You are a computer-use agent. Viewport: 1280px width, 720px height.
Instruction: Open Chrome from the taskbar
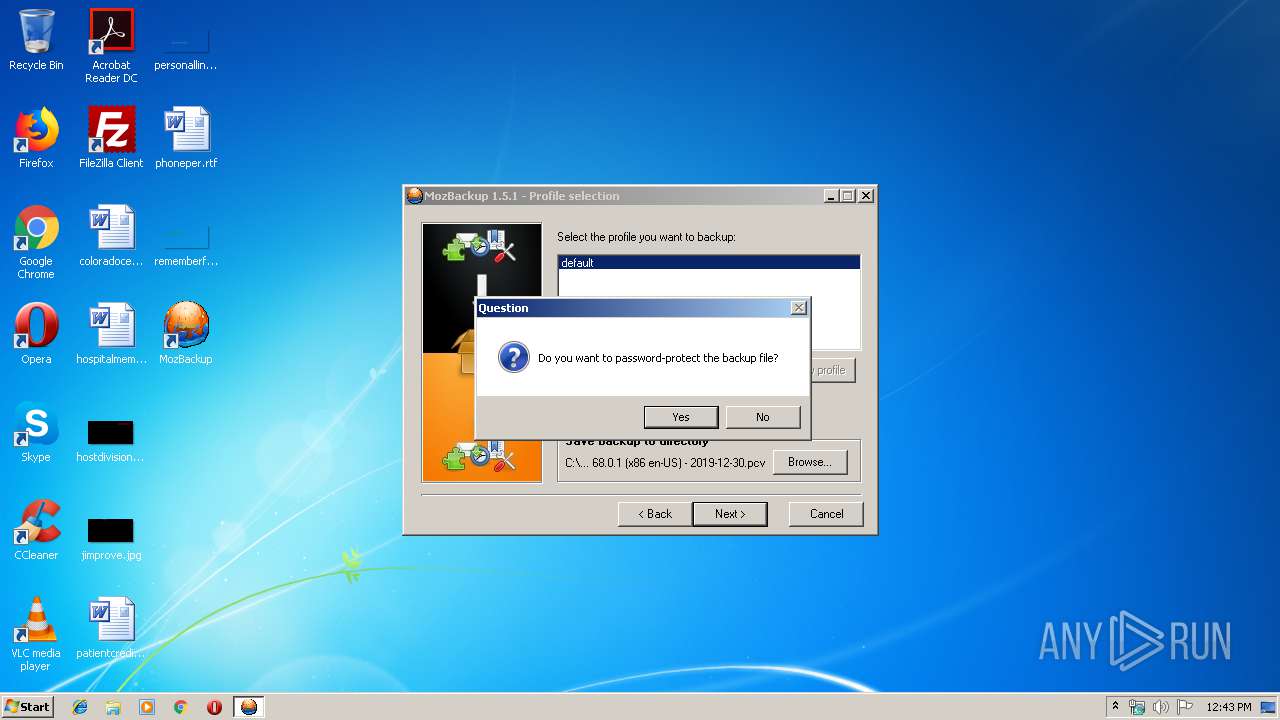click(x=180, y=707)
